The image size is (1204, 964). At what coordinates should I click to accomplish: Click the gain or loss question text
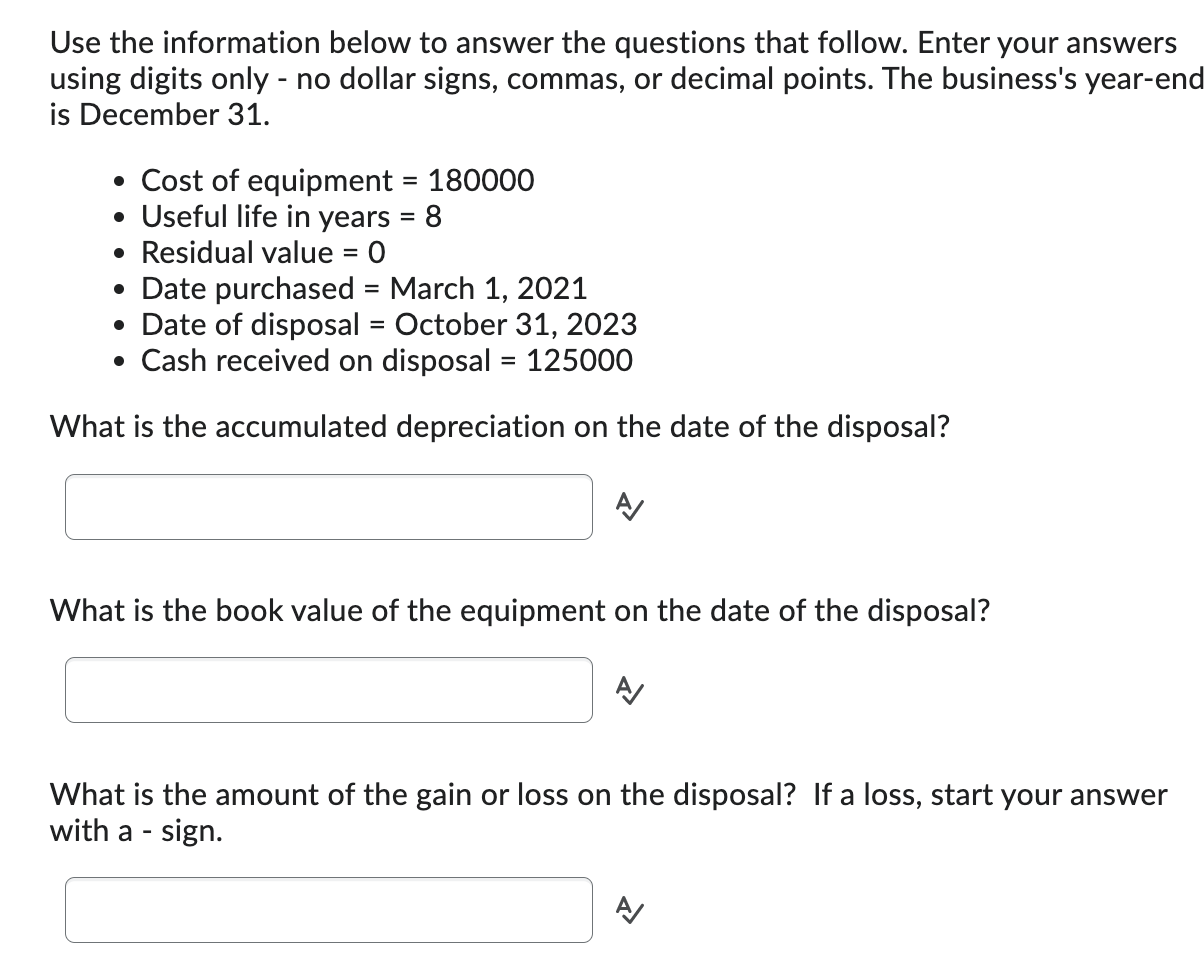click(x=609, y=795)
